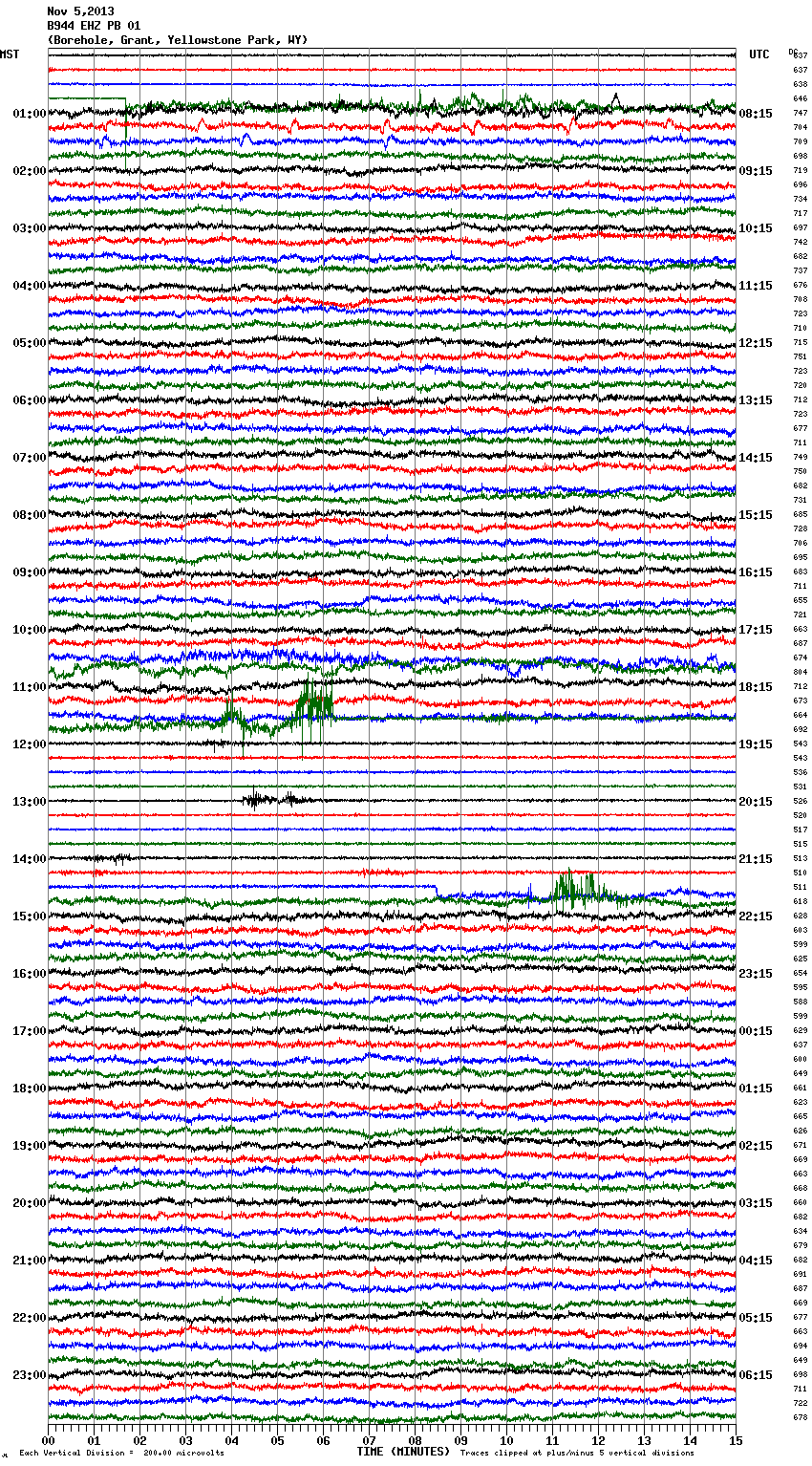Select the 22:00 MST time label
This screenshot has width=812, height=1466.
tap(29, 1318)
